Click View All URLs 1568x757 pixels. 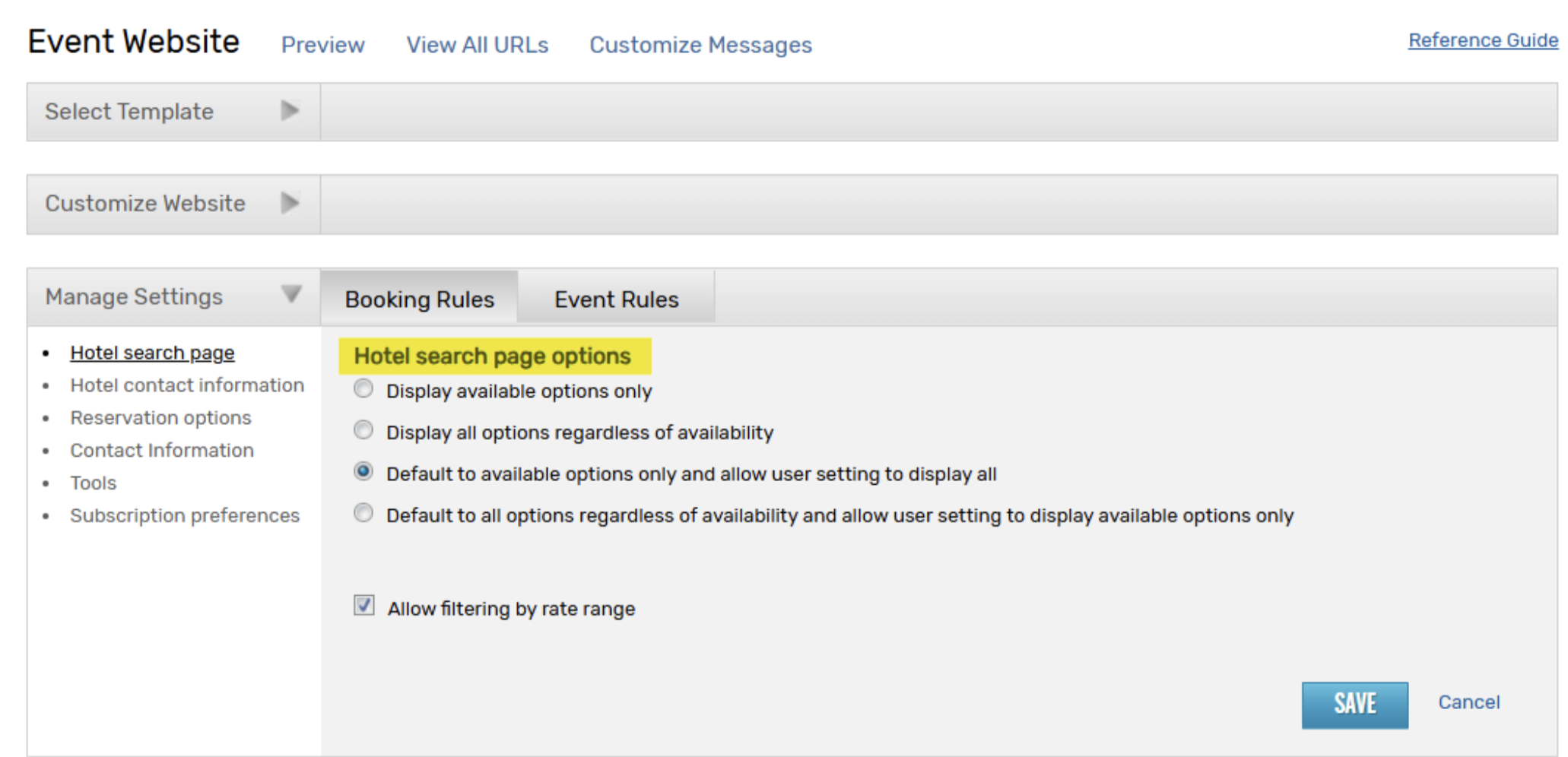(477, 45)
